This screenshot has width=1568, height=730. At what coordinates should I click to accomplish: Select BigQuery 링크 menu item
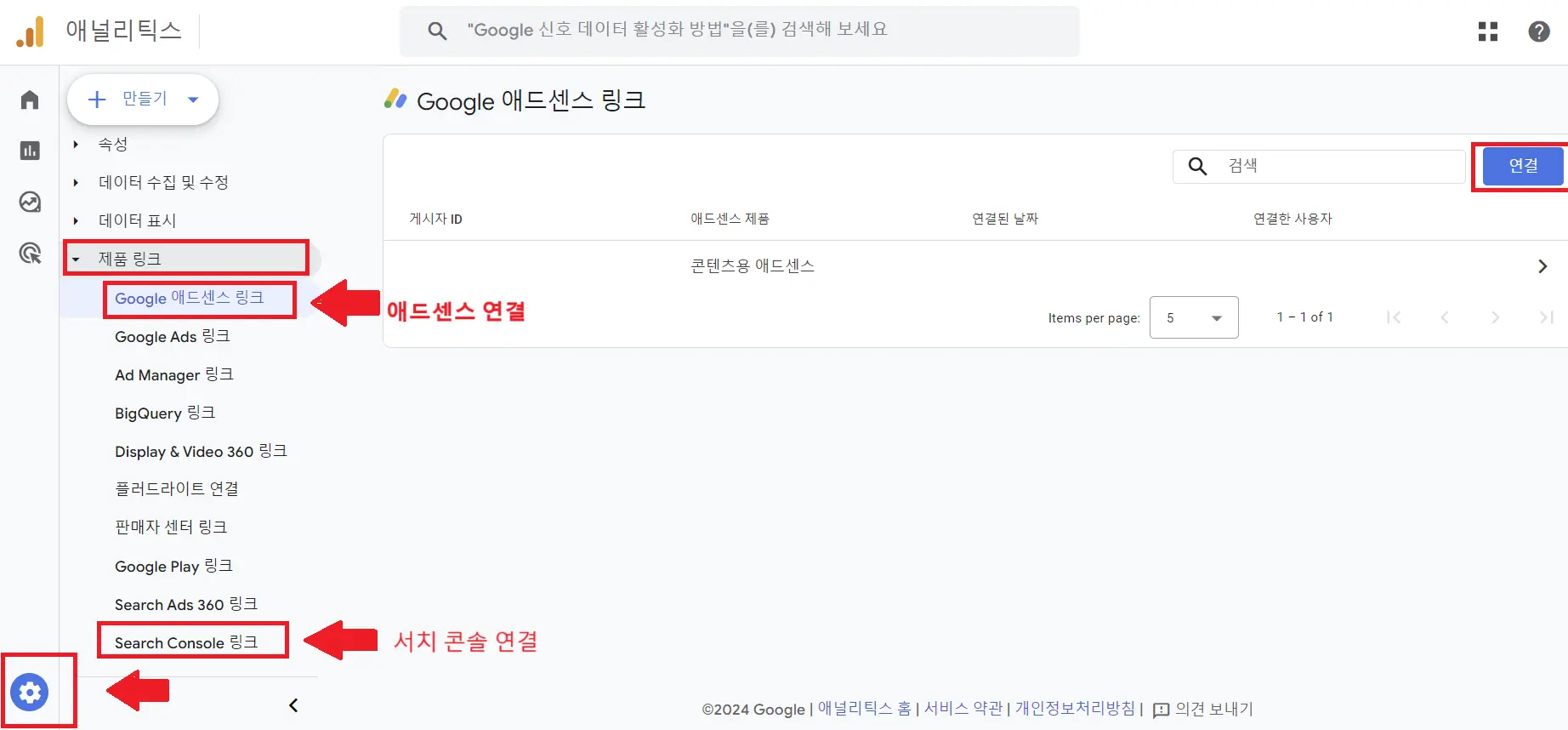(x=165, y=413)
